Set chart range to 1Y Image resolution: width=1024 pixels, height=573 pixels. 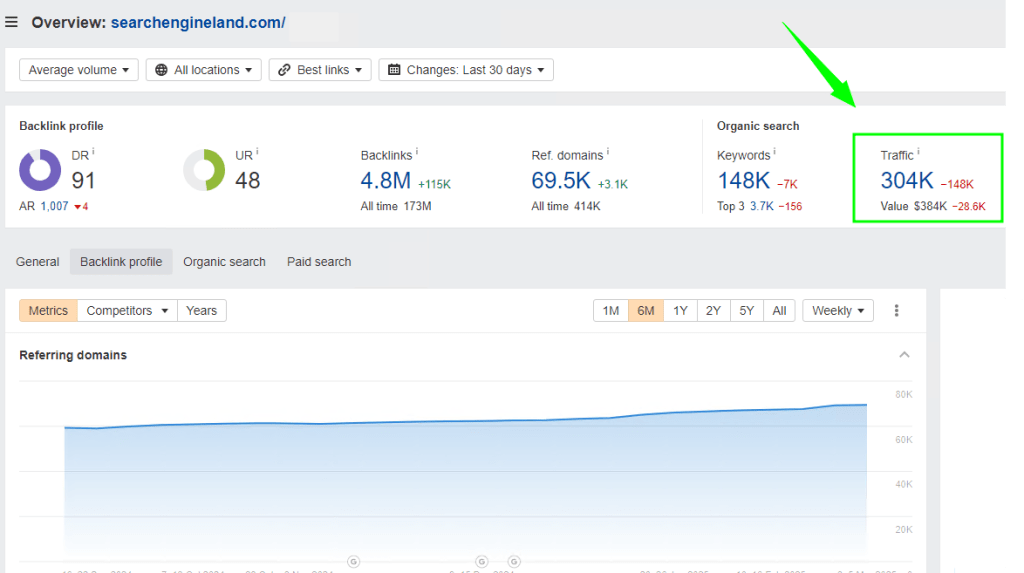[x=680, y=311]
